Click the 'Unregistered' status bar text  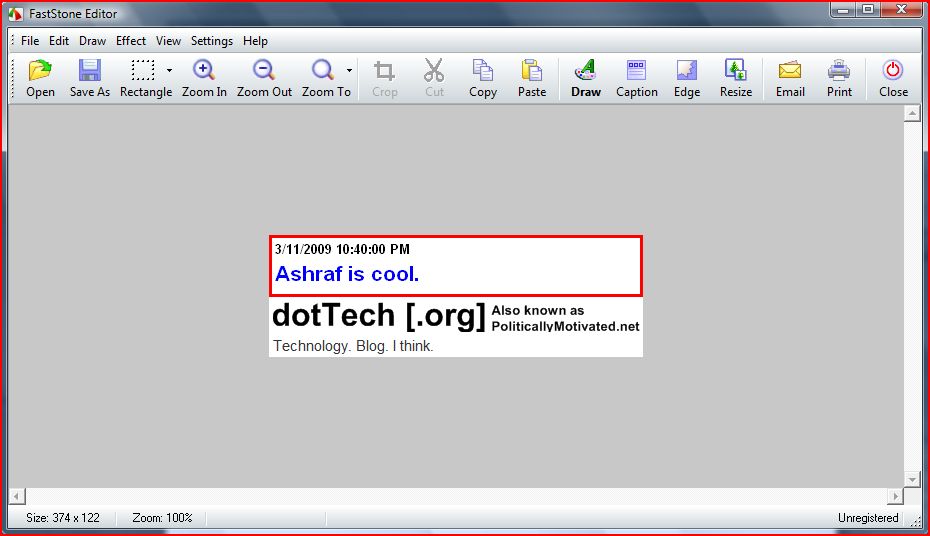pos(868,518)
